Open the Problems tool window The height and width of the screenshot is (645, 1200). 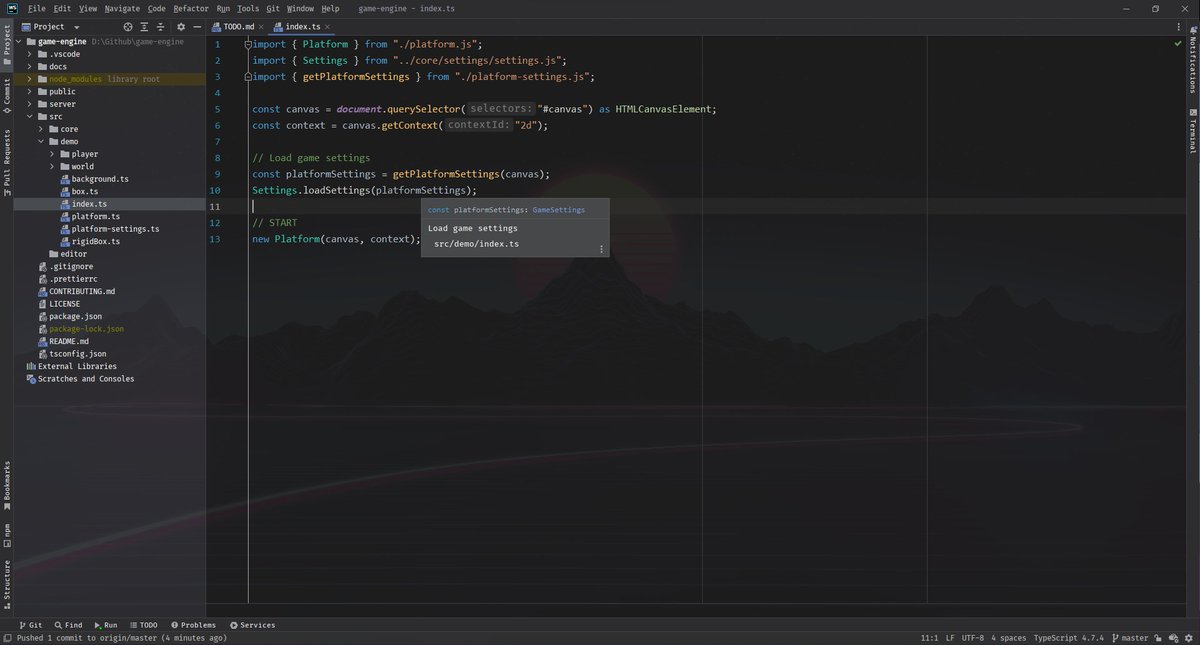194,625
